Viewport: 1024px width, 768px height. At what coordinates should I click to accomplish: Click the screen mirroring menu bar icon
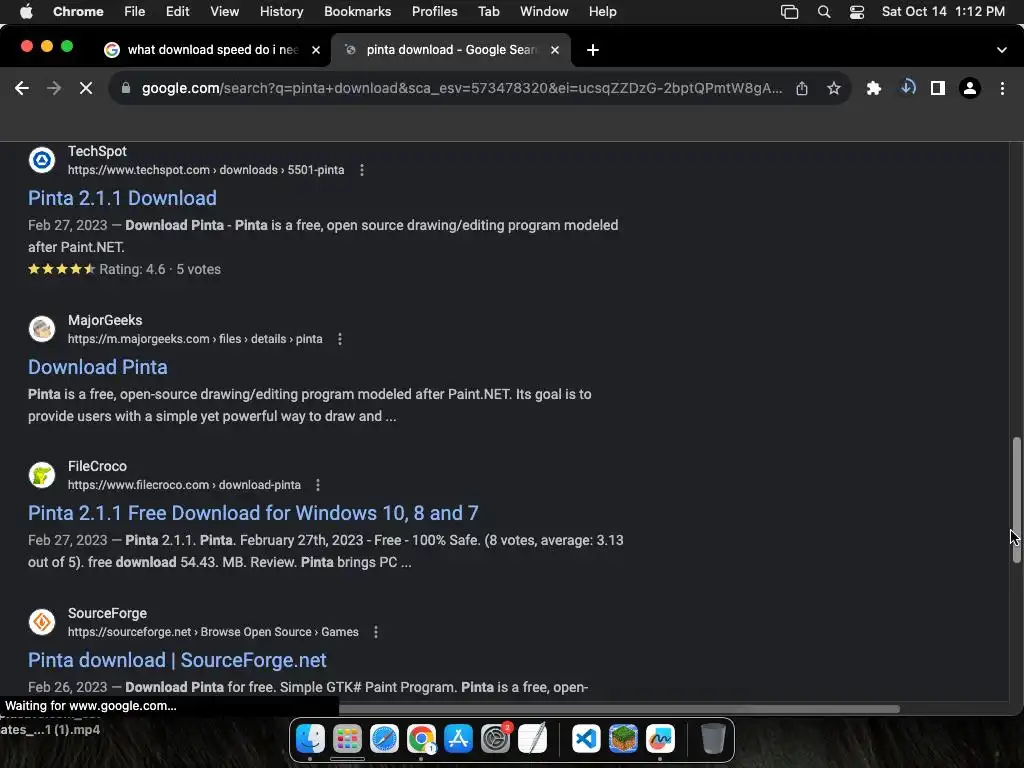pos(790,12)
